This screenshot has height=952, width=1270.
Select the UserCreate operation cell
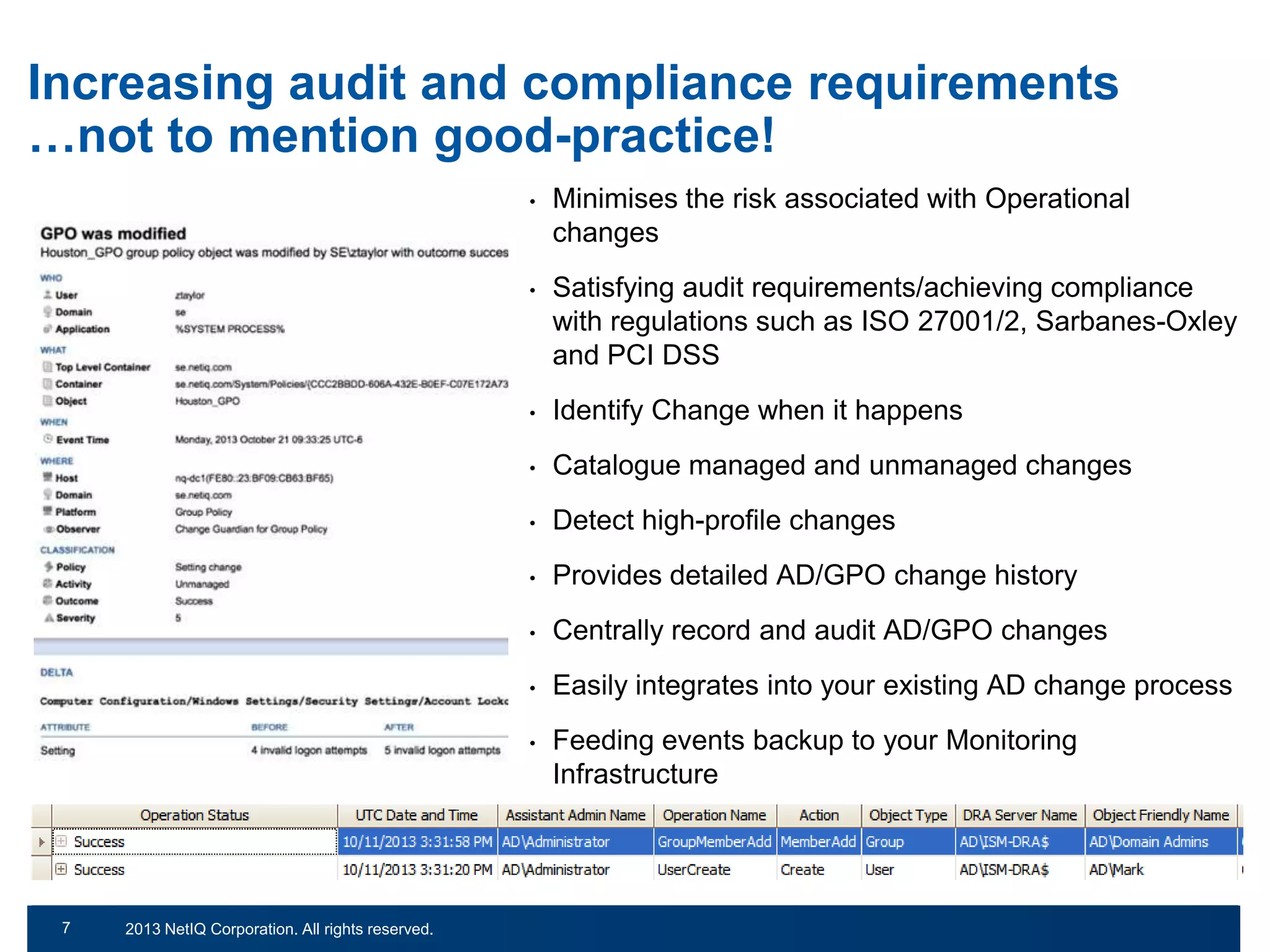coord(714,870)
